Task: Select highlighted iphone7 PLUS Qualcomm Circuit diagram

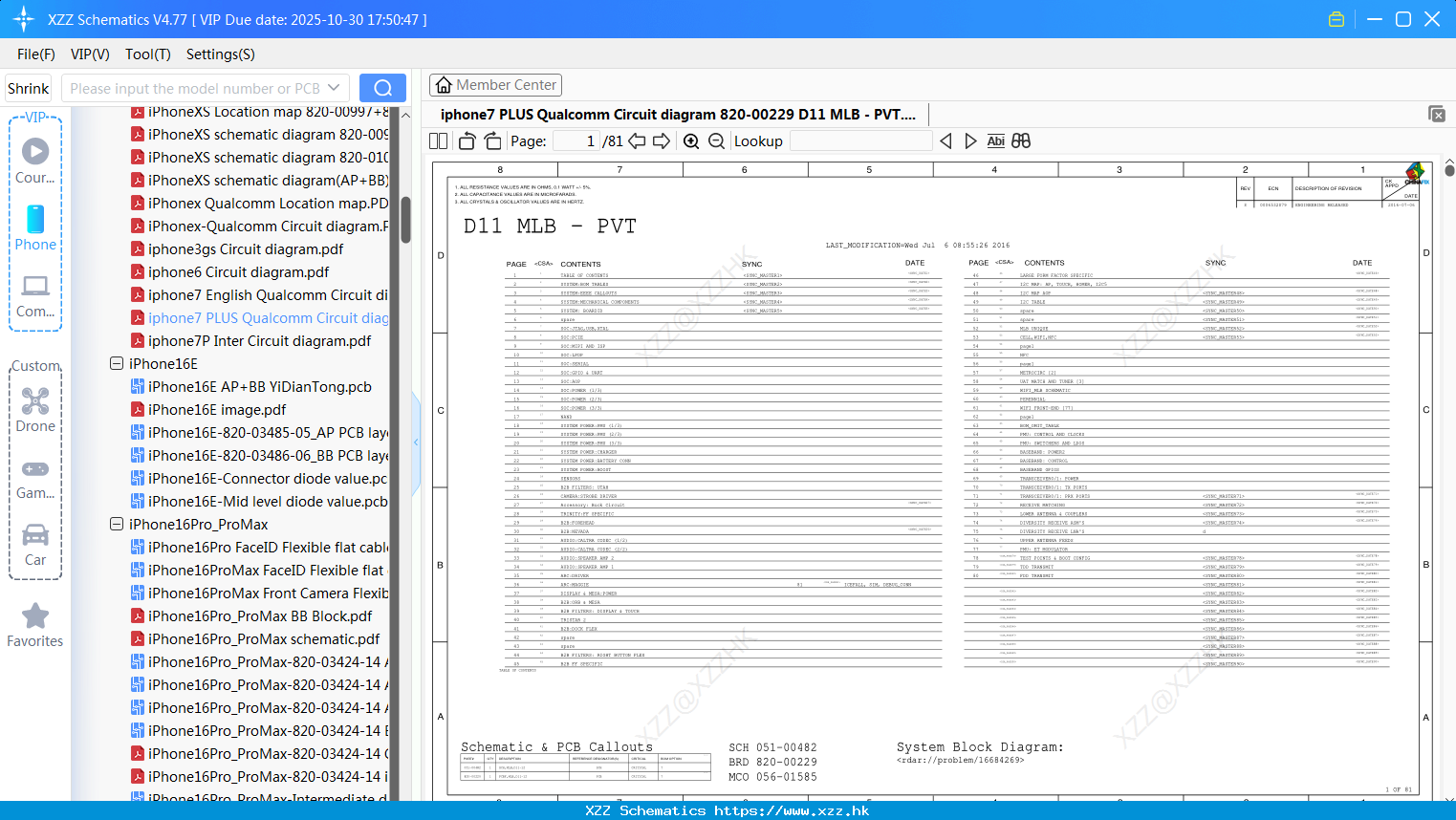Action: point(259,318)
